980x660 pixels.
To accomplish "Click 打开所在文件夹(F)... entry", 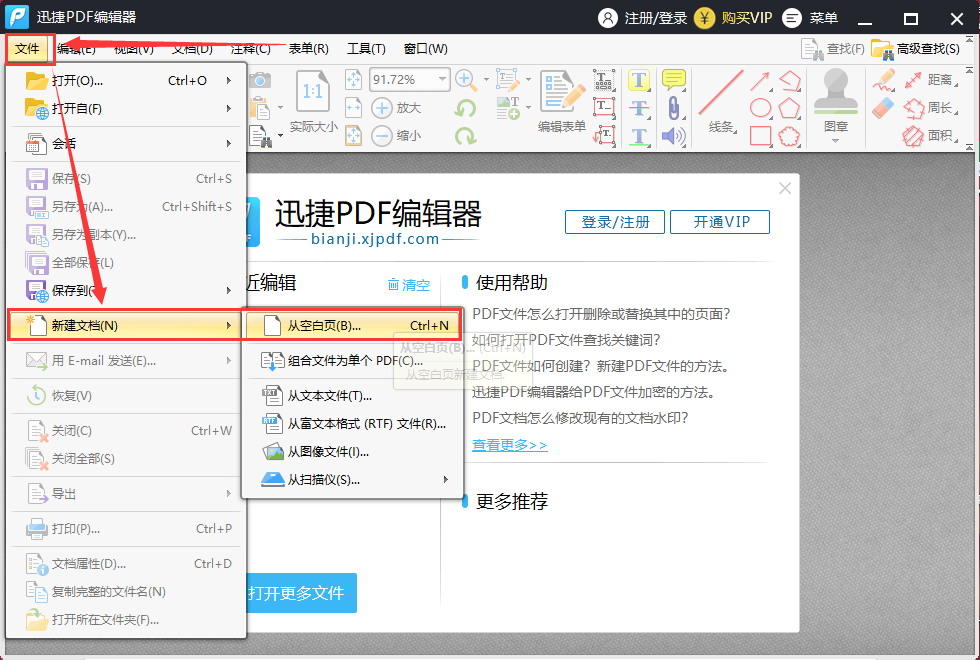I will pyautogui.click(x=126, y=619).
